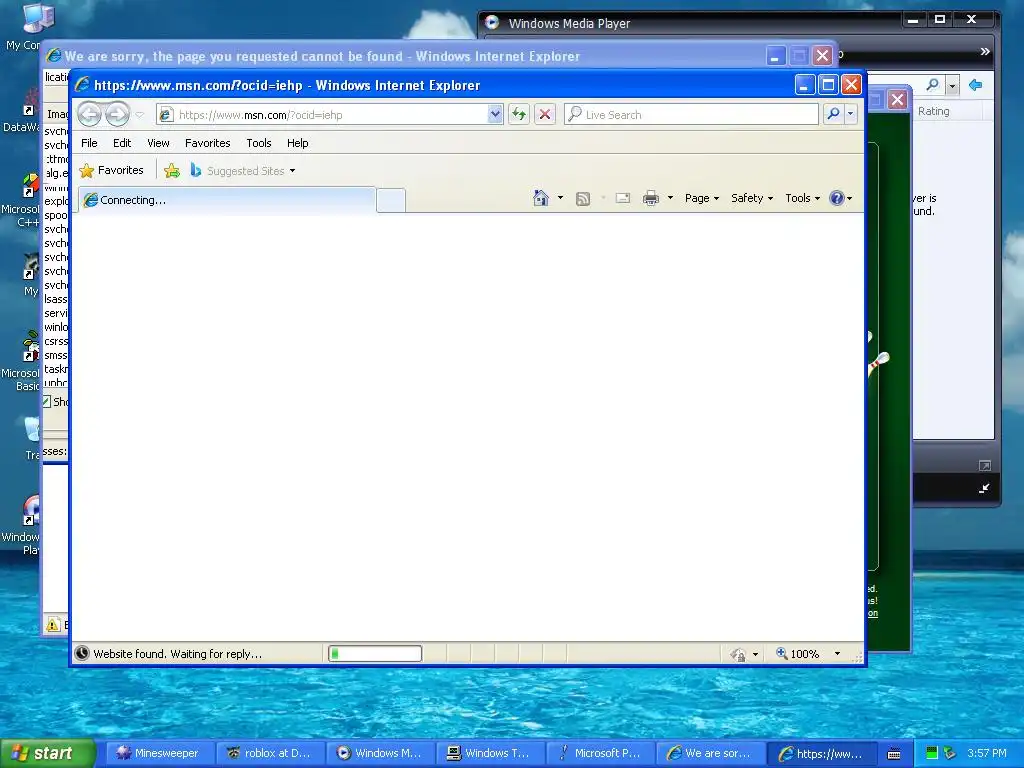The height and width of the screenshot is (768, 1024).
Task: Open the Safety command bar menu
Action: coord(752,198)
